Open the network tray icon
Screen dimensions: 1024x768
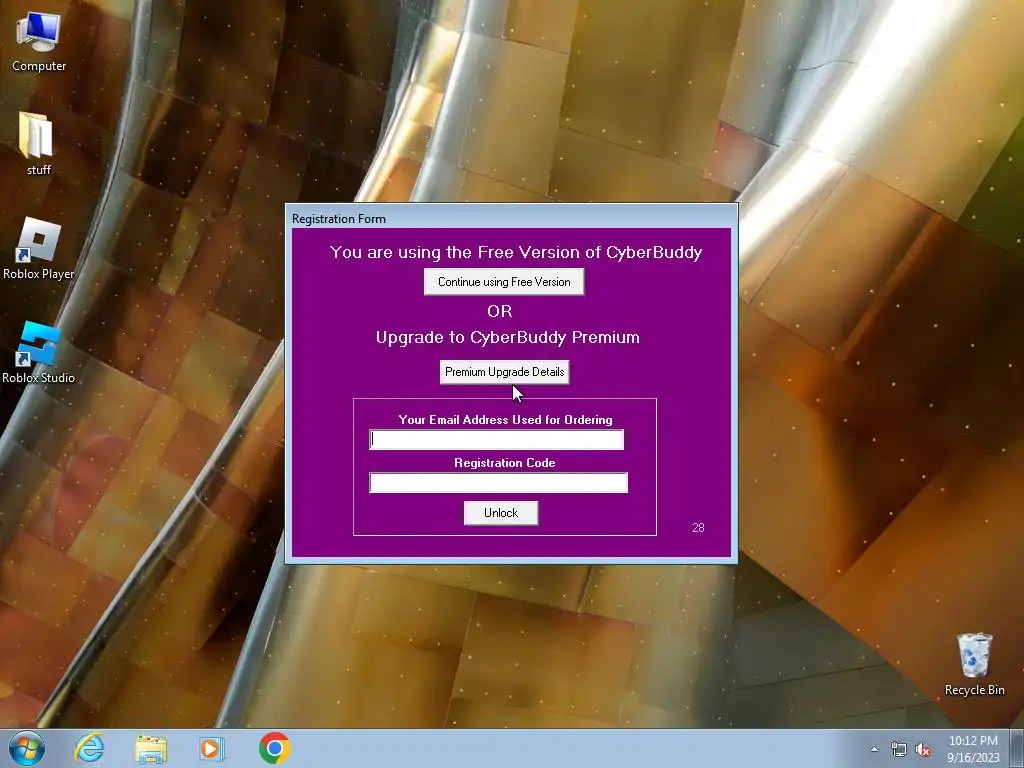click(x=899, y=750)
